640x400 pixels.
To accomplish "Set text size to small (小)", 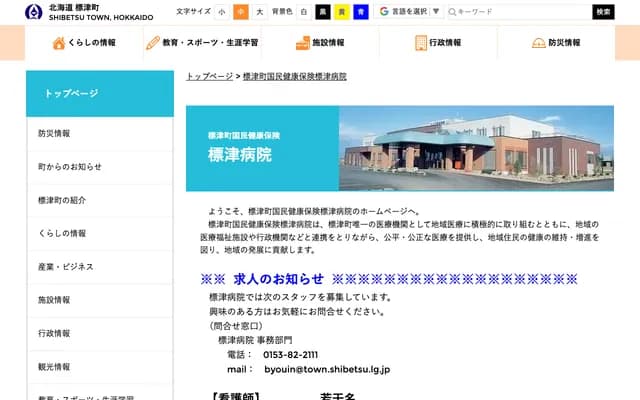I will click(222, 12).
